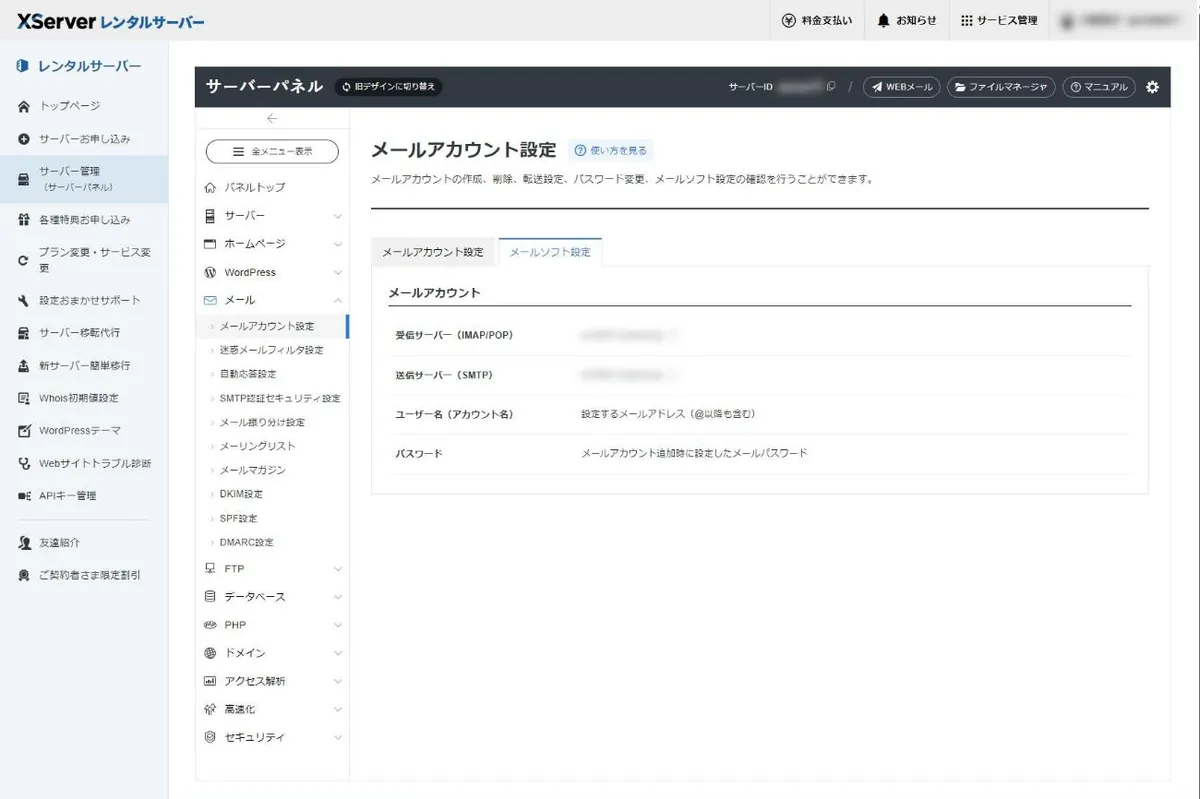Open WEBメール button
Image resolution: width=1200 pixels, height=799 pixels.
click(x=901, y=87)
